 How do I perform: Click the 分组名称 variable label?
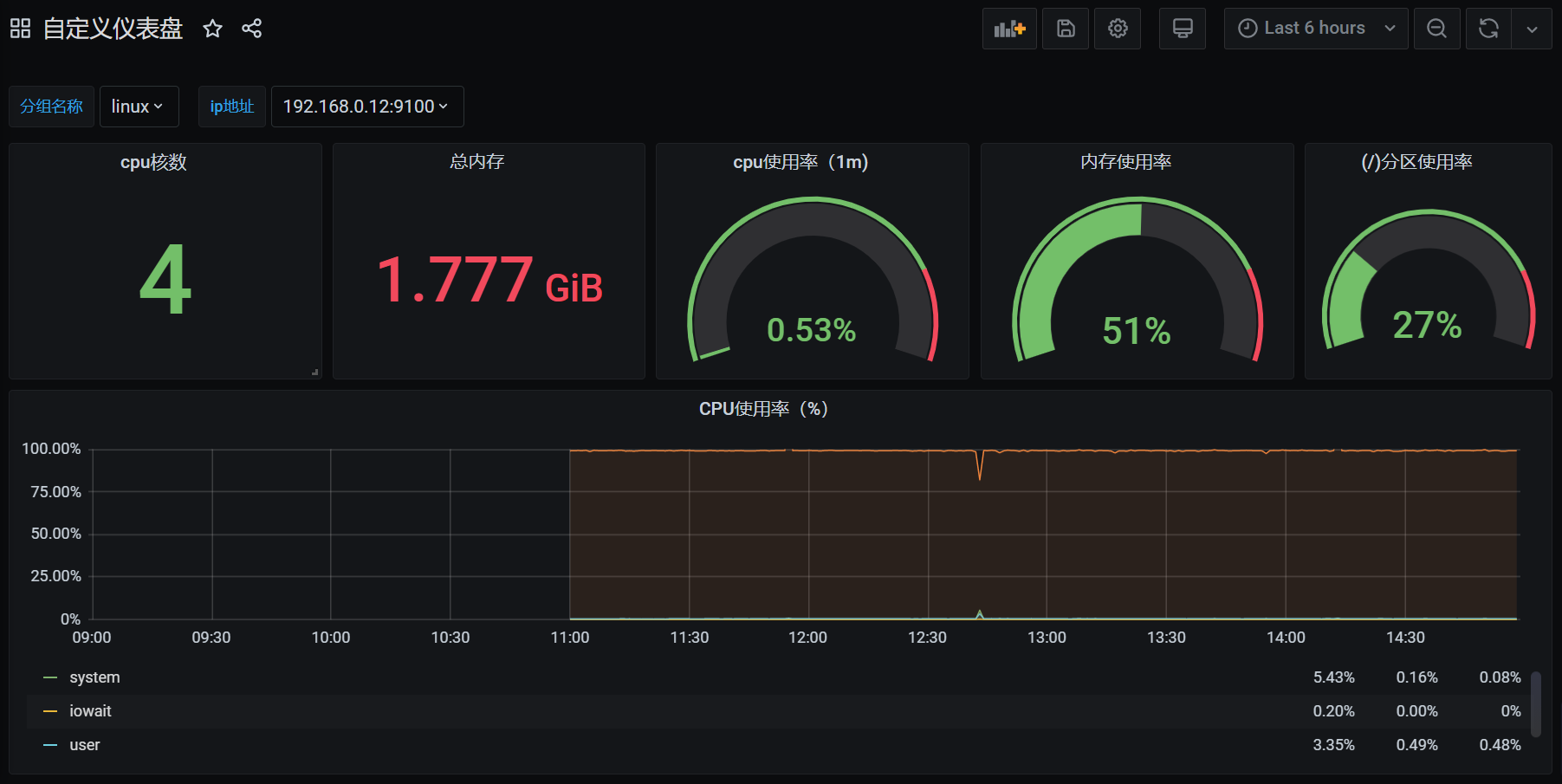[51, 107]
